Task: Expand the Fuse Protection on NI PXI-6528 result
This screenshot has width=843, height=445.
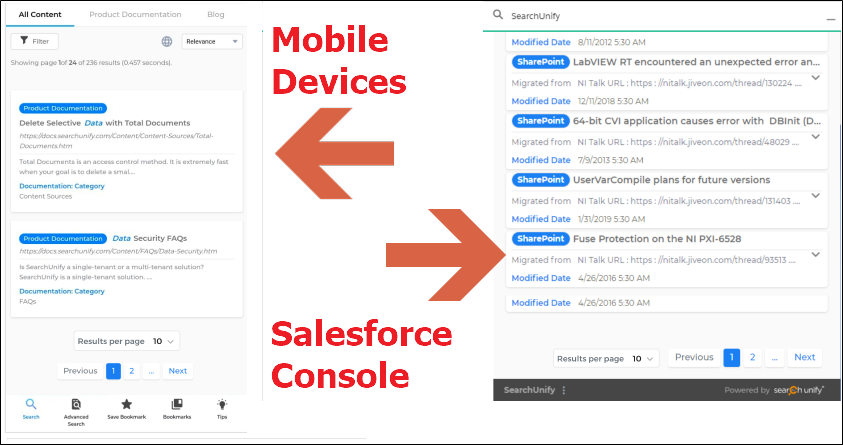Action: click(815, 254)
